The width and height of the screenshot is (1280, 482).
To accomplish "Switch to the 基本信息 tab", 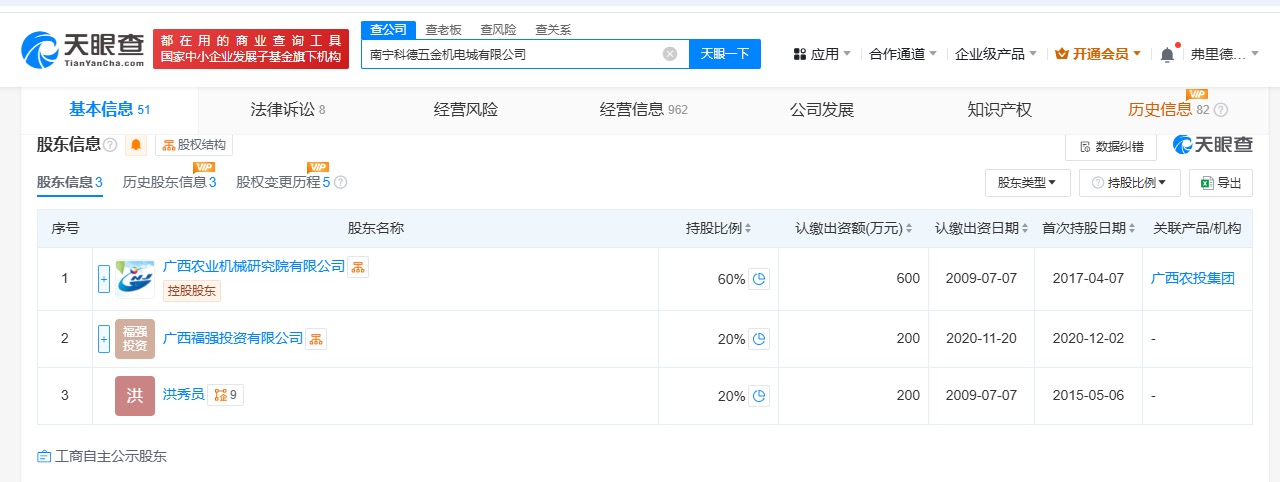I will point(109,110).
